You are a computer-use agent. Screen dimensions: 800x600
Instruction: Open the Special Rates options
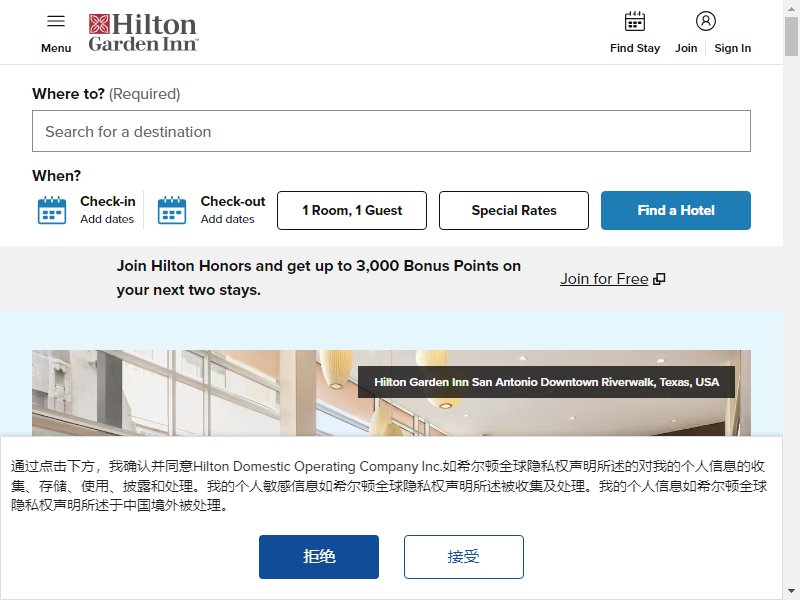click(514, 210)
